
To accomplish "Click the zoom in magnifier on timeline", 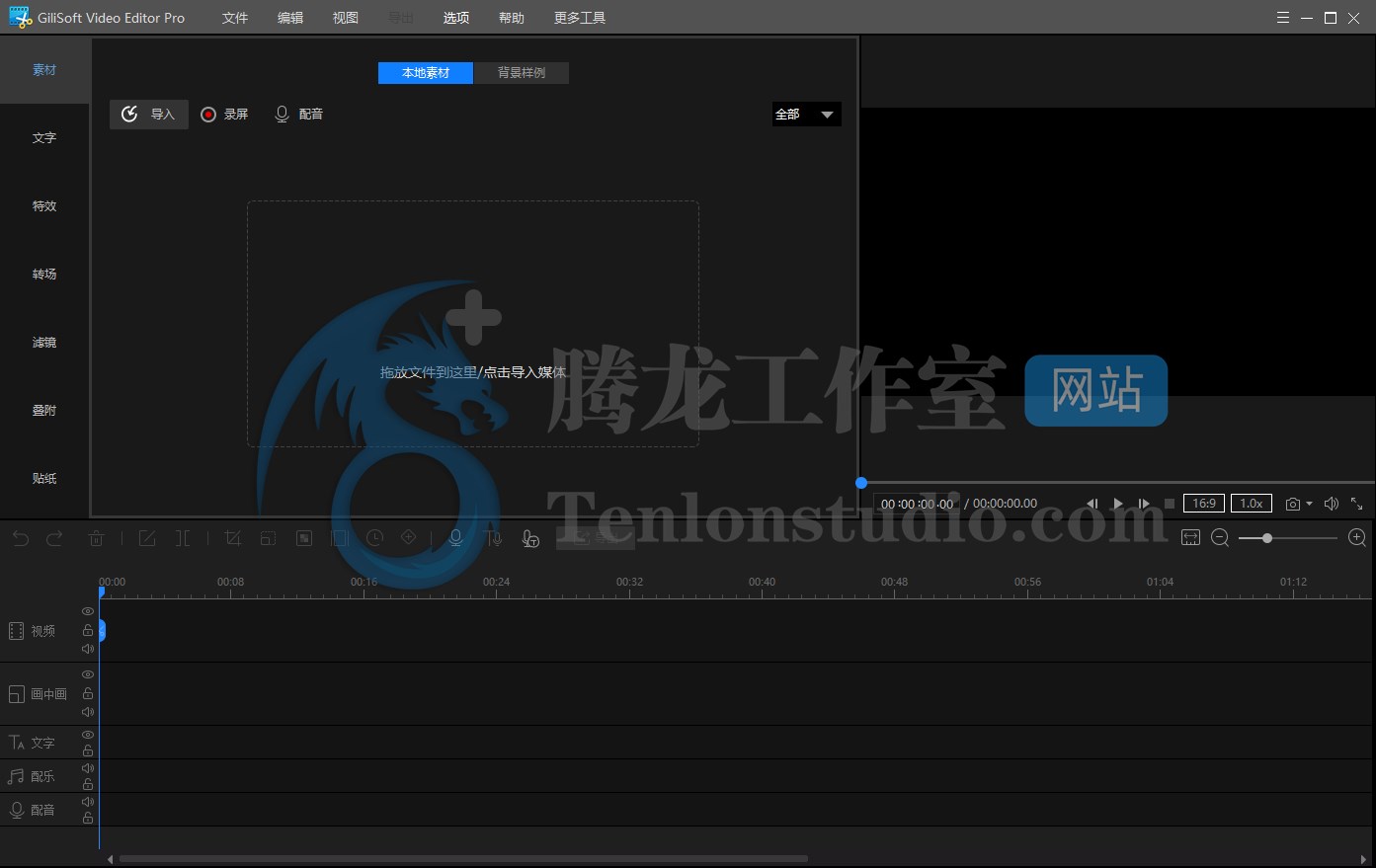I will [1357, 537].
